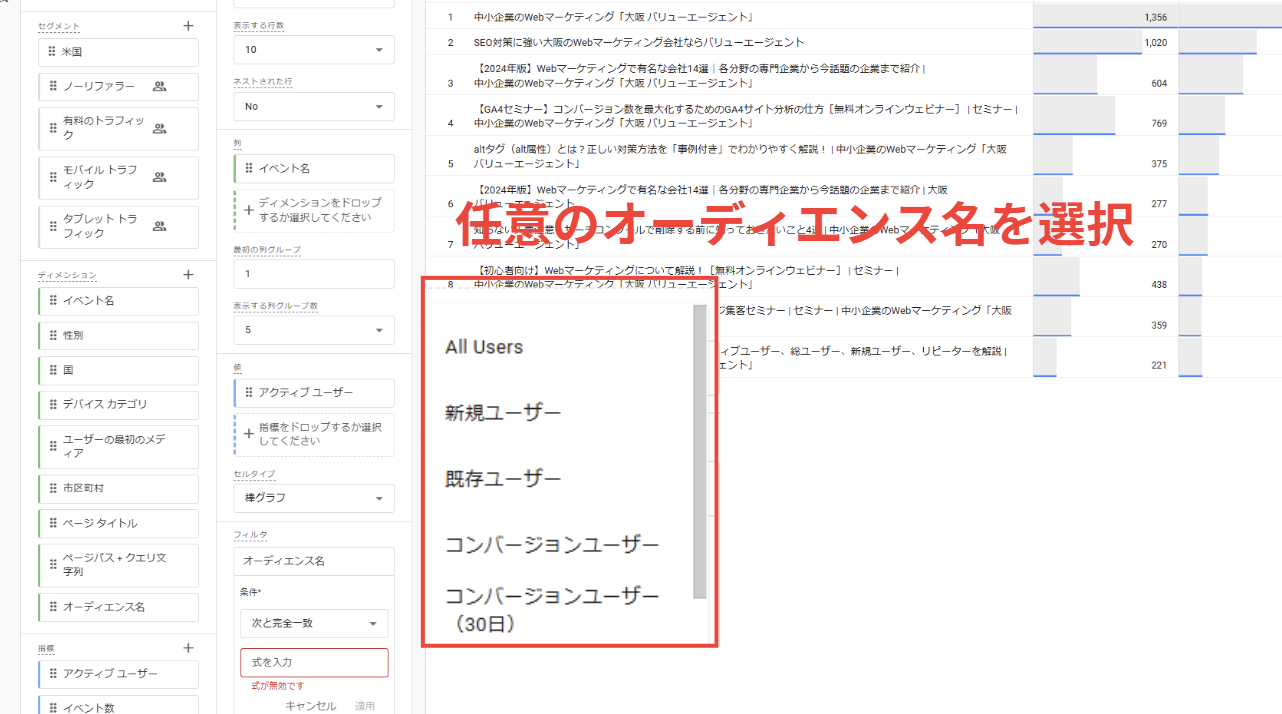The width and height of the screenshot is (1282, 714).
Task: Select All Users from audience list
Action: pyautogui.click(x=484, y=347)
